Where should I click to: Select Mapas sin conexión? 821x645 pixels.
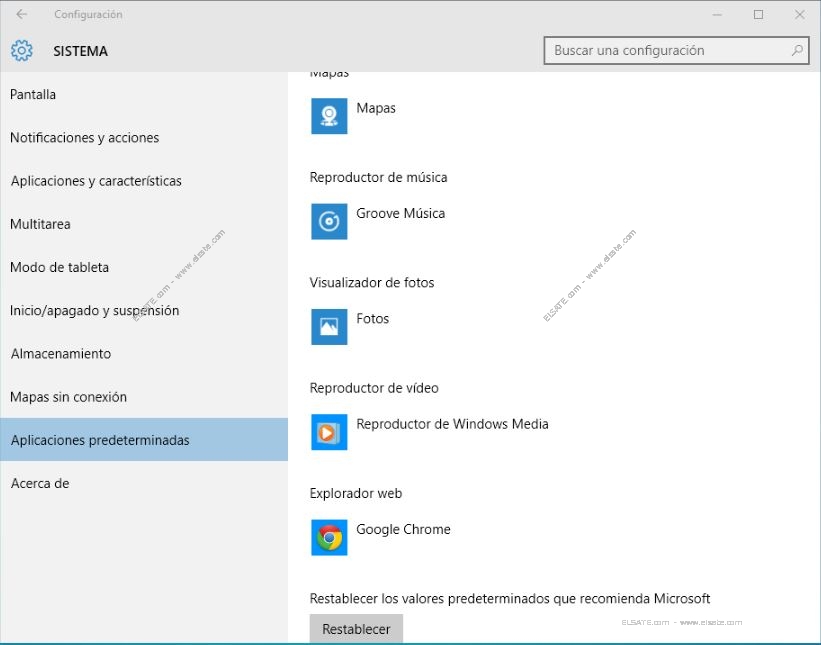tap(144, 397)
